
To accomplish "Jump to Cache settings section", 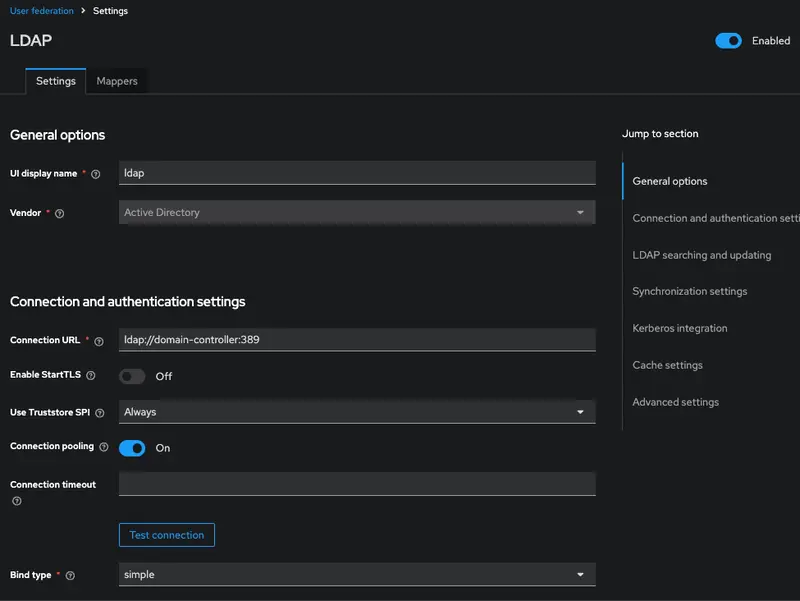I will 667,365.
